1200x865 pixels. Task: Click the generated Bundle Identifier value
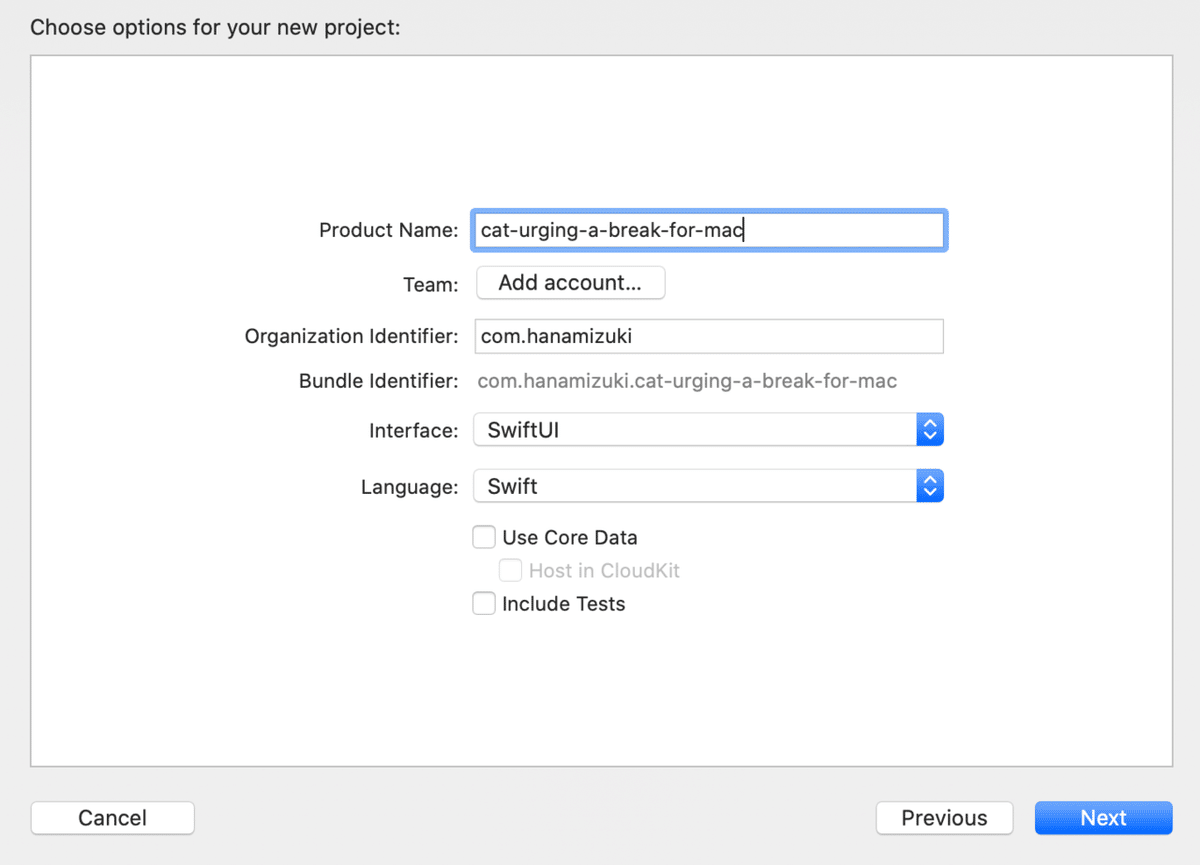(687, 381)
